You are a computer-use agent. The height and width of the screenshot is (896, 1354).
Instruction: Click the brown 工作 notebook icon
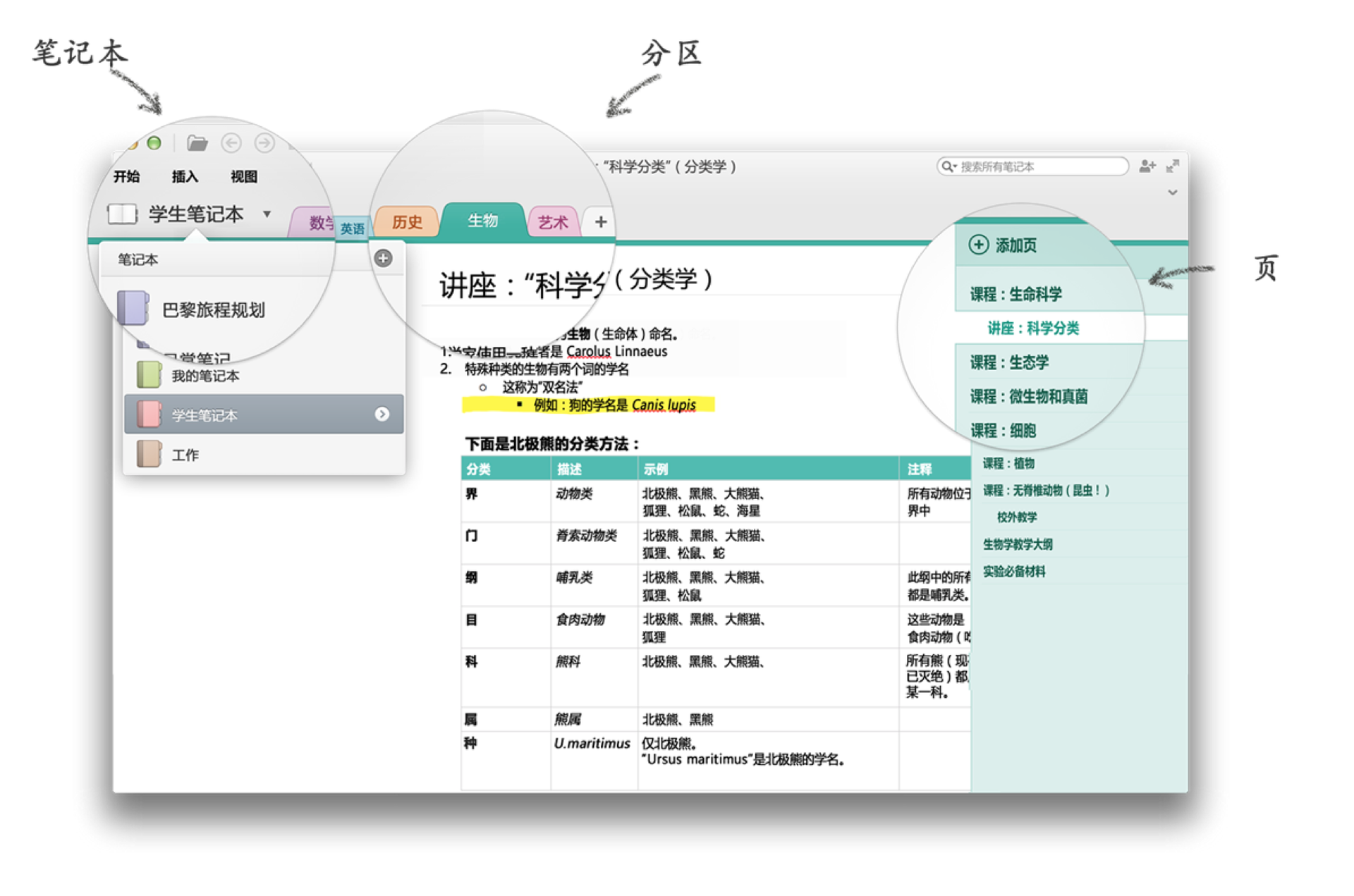pos(149,454)
